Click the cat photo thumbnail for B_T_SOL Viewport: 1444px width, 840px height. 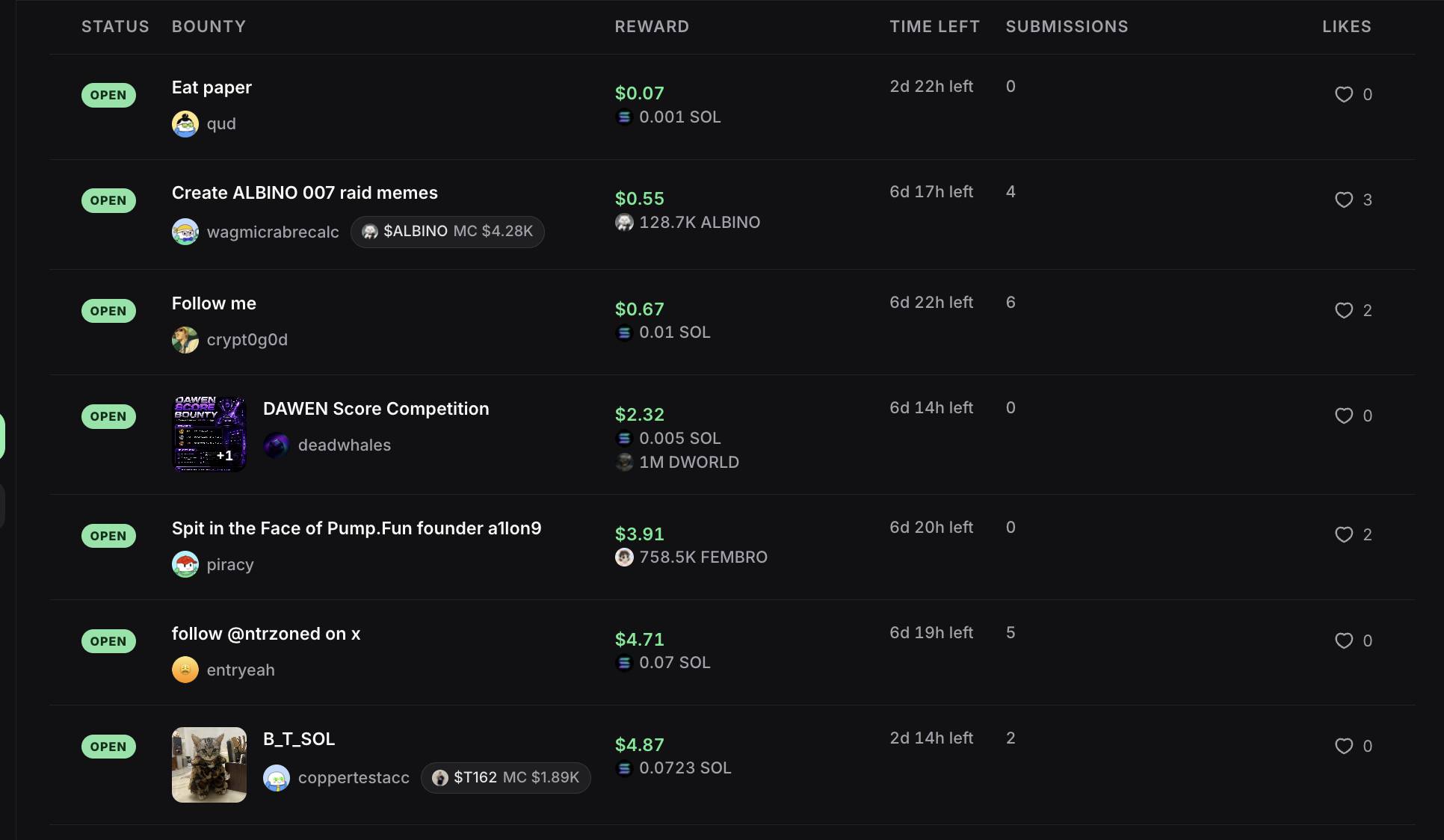(209, 765)
